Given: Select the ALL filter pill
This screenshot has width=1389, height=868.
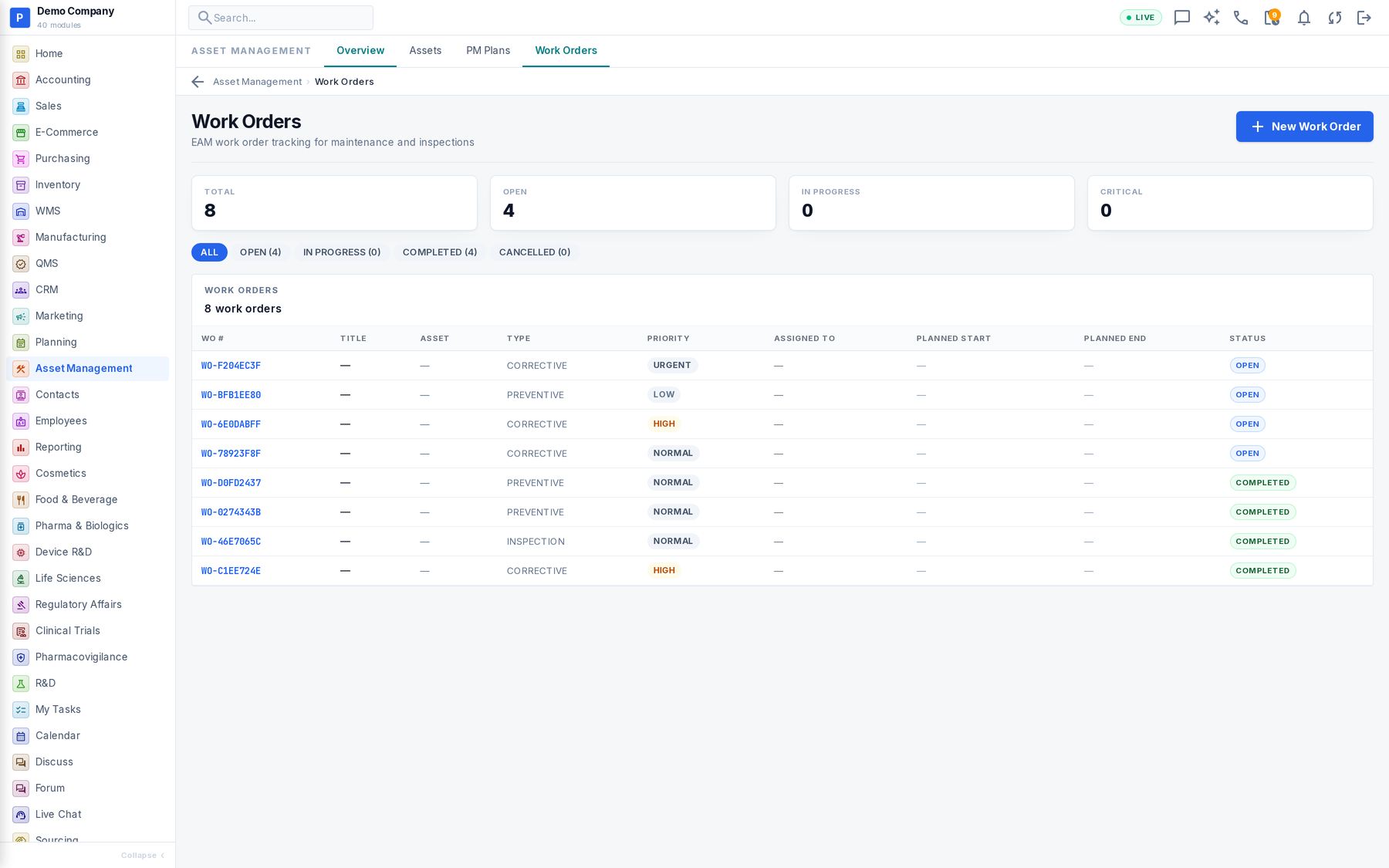Looking at the screenshot, I should click(209, 252).
